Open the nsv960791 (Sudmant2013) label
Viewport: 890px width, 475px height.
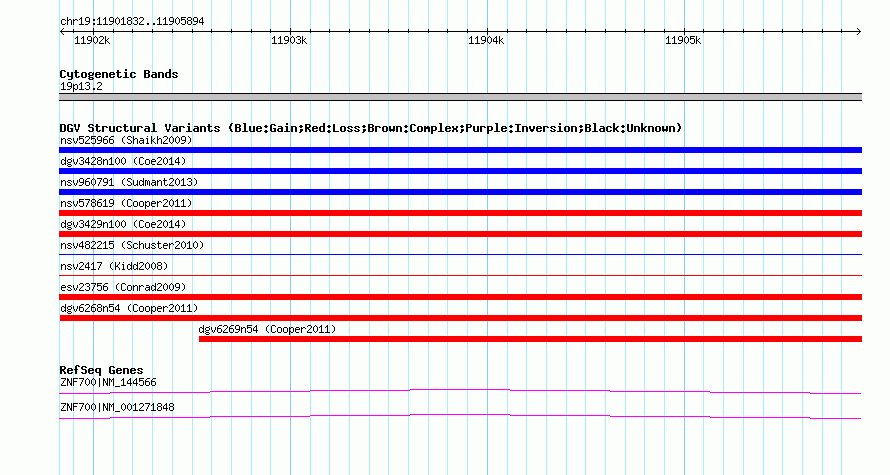point(129,182)
